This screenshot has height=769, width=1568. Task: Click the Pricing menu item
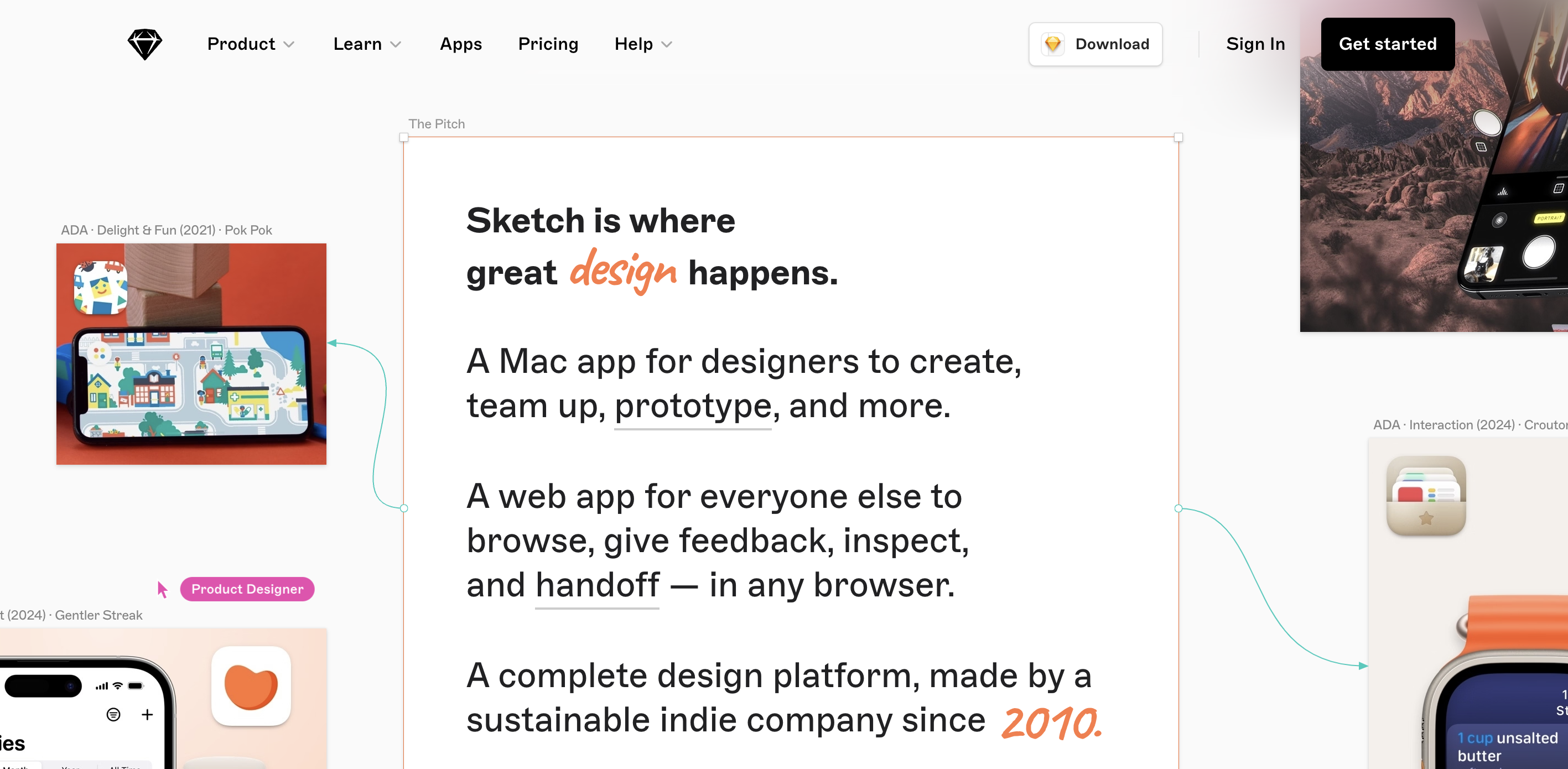[x=548, y=44]
